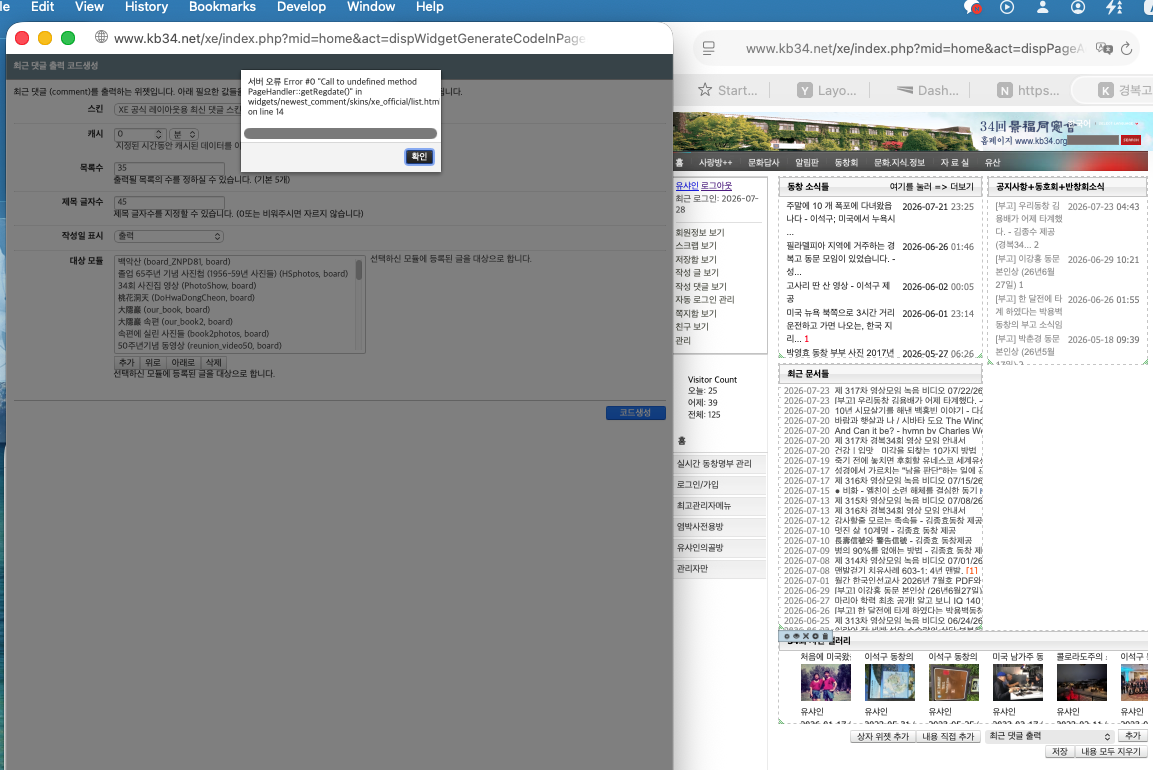Open 자동 로그인 관리 link
This screenshot has height=770, width=1153.
point(704,299)
